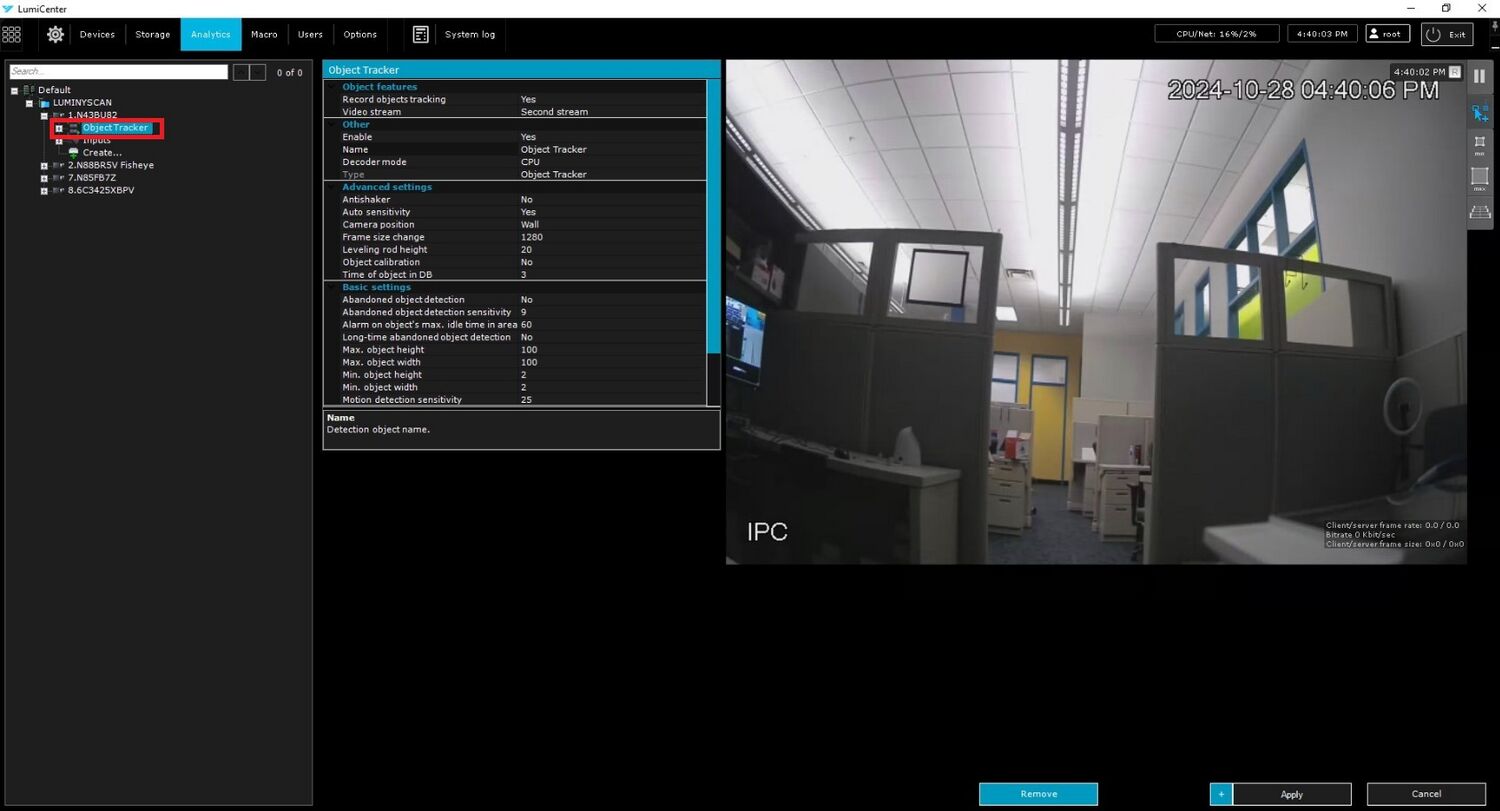Remove the Object Tracker detector

[1037, 793]
